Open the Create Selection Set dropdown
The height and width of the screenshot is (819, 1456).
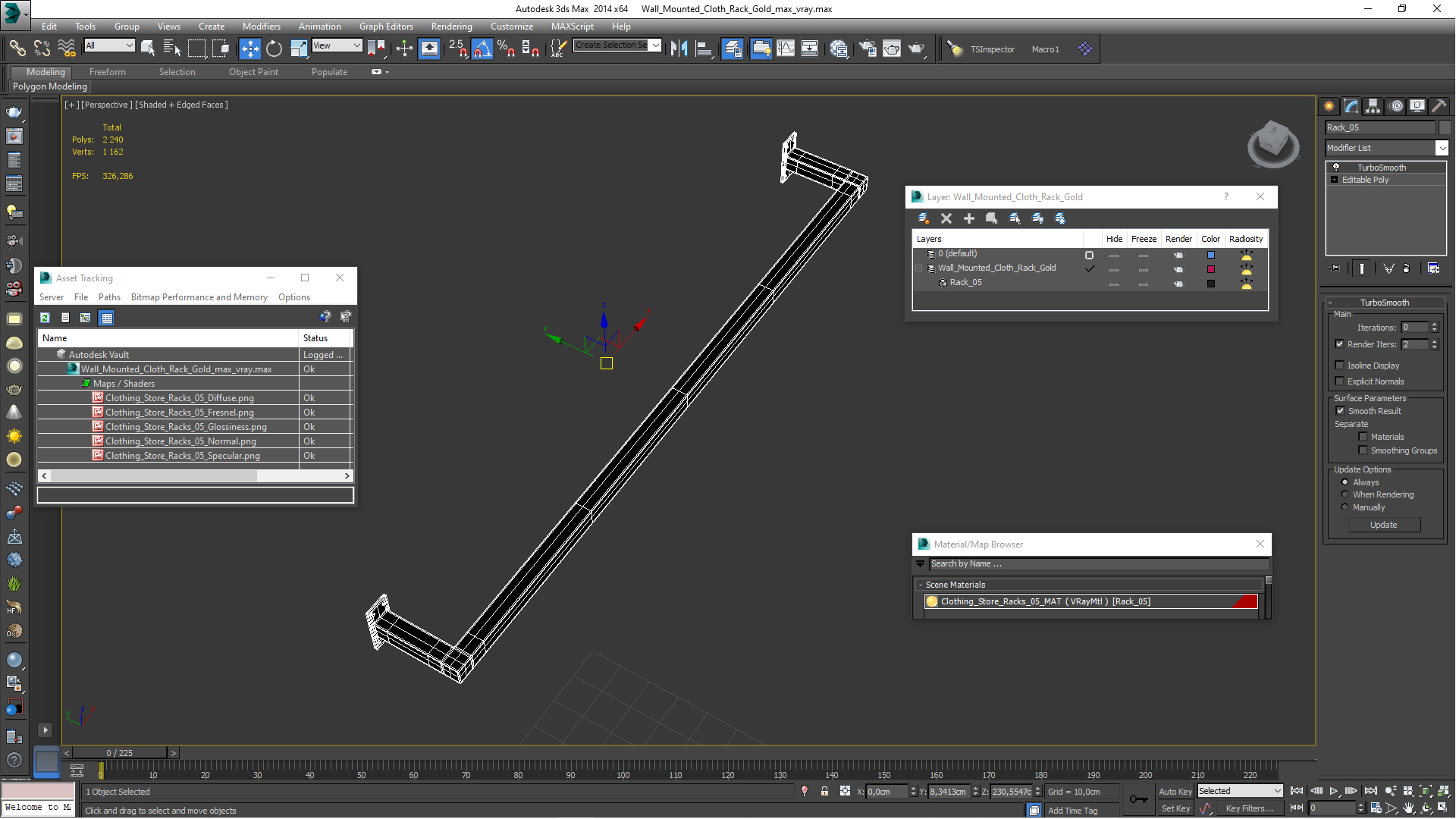pyautogui.click(x=656, y=45)
